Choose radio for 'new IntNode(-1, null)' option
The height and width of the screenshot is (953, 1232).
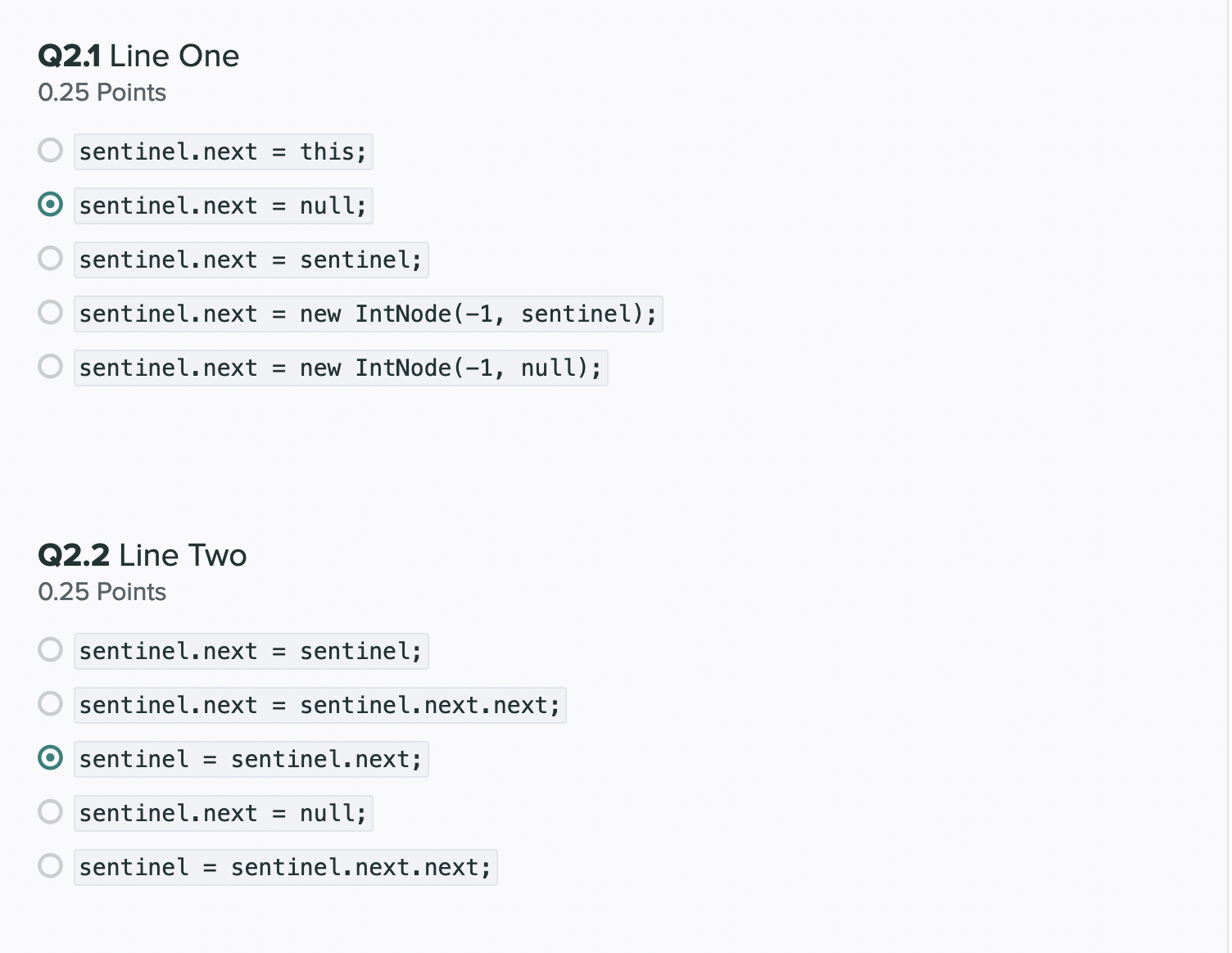coord(51,367)
